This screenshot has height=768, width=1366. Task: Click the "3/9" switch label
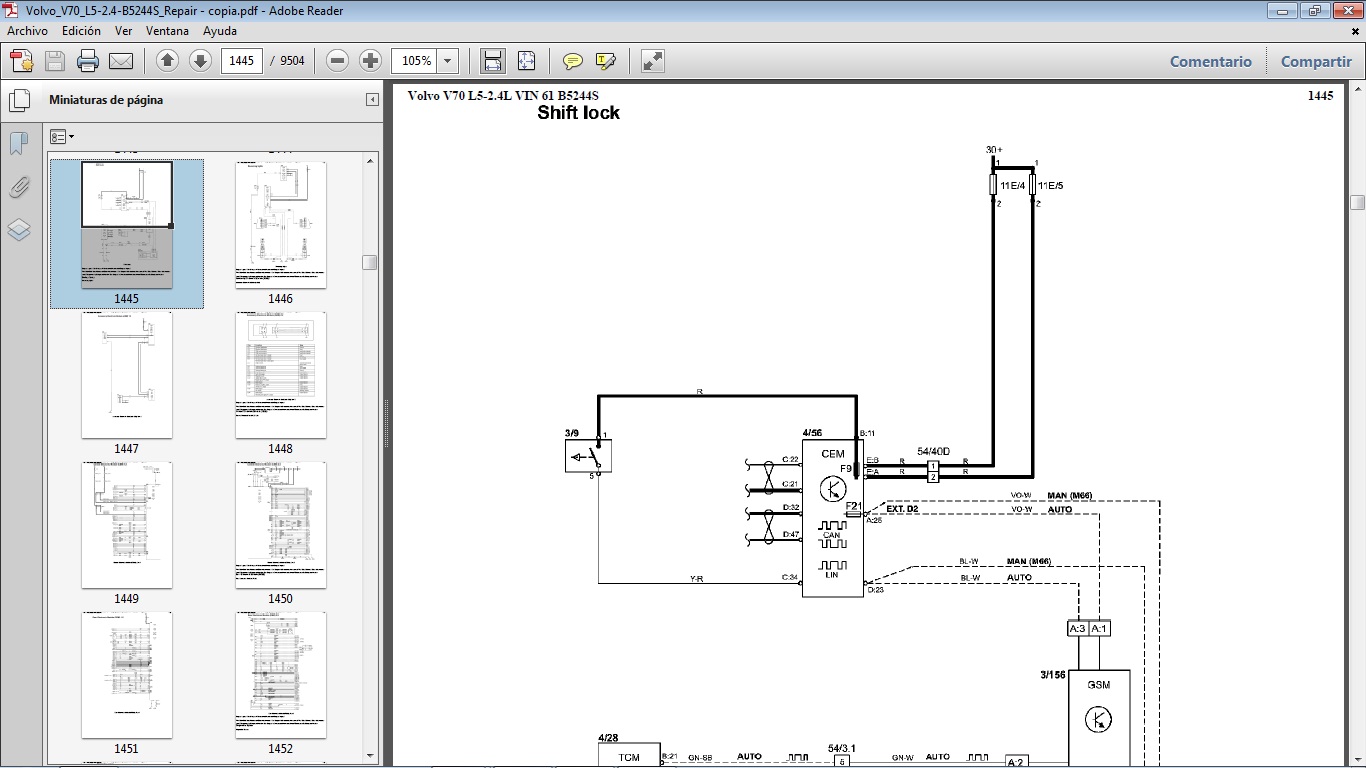pos(572,433)
